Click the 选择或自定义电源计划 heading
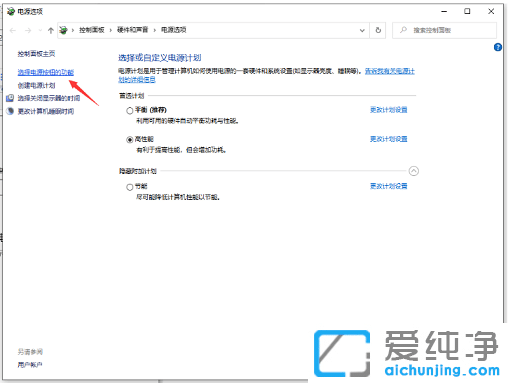508x383 pixels. pyautogui.click(x=160, y=58)
